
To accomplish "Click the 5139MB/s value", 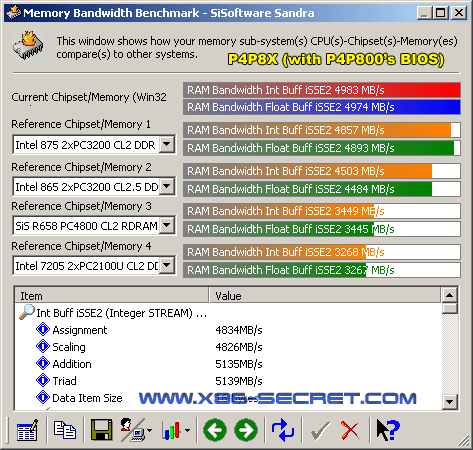I will (239, 381).
